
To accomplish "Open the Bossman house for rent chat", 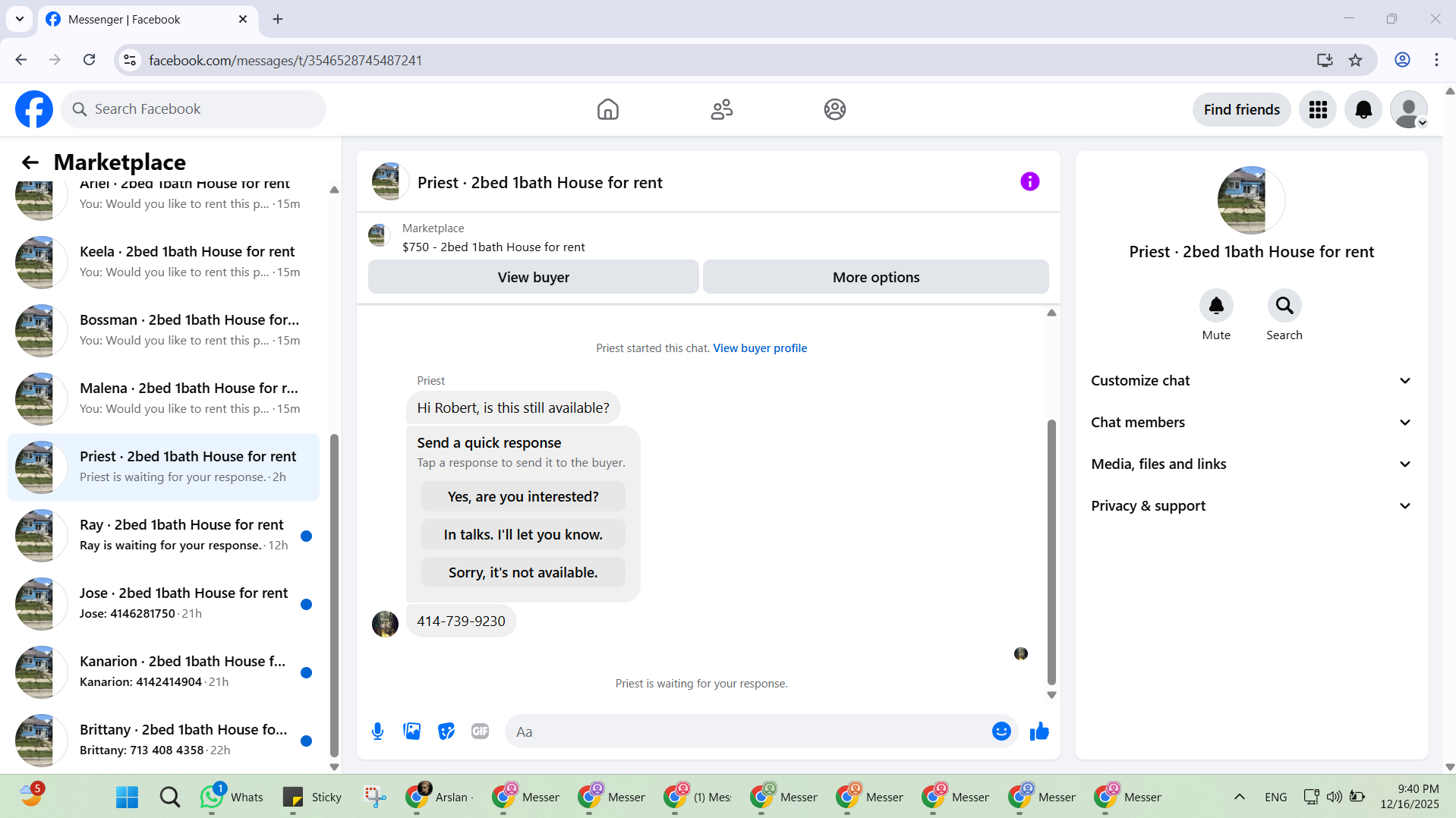I will point(163,330).
